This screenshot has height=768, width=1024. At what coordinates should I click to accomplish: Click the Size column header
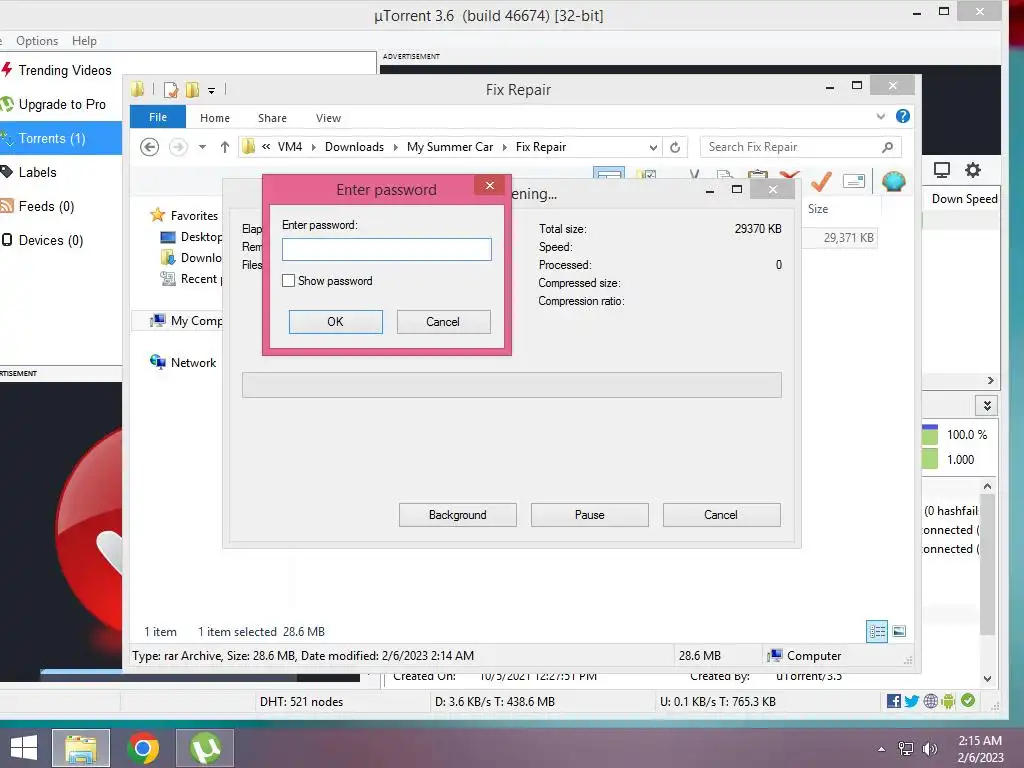tap(818, 209)
